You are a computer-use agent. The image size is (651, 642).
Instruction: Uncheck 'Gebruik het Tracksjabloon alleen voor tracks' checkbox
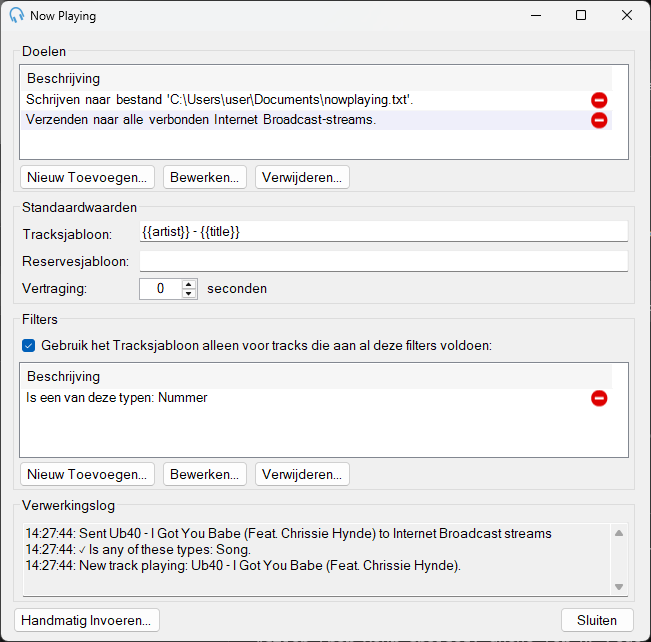coord(29,346)
